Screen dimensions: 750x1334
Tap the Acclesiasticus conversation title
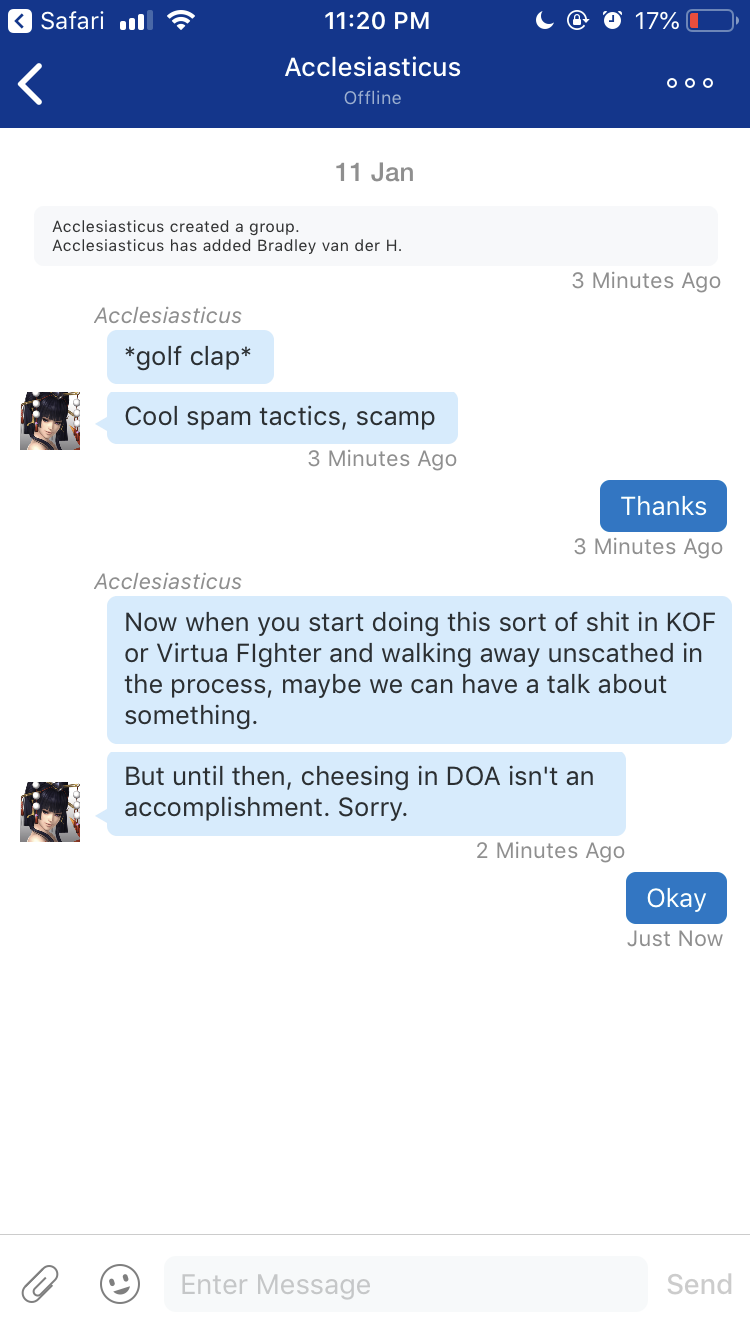coord(372,68)
